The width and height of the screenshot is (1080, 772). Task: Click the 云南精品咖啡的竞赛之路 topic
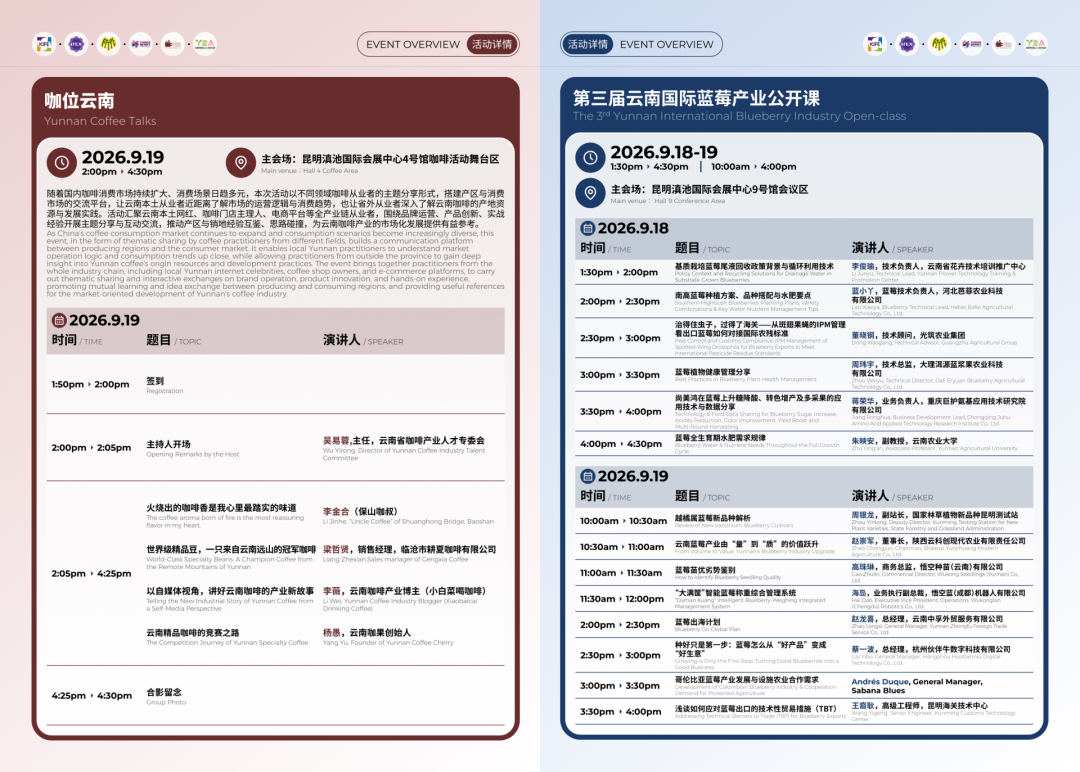(x=227, y=636)
